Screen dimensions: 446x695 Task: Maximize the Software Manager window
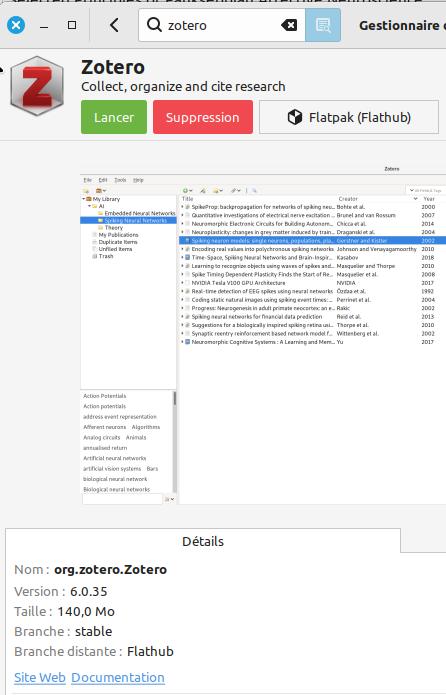click(x=72, y=25)
